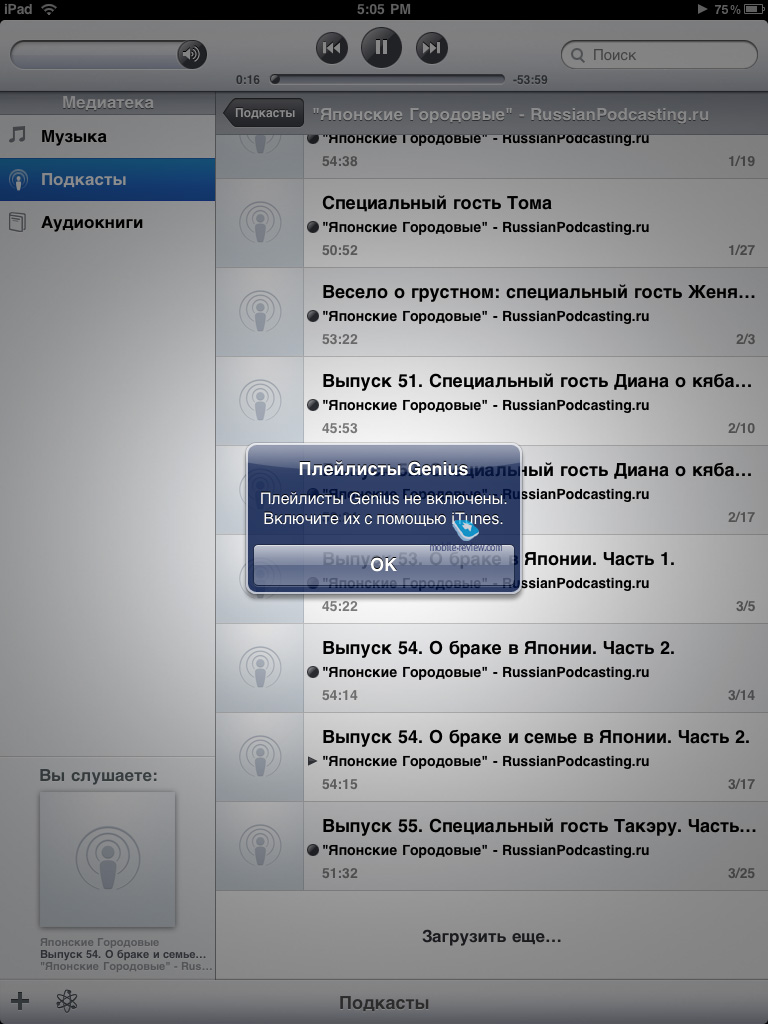Skip to next track
The image size is (768, 1024).
click(x=432, y=48)
